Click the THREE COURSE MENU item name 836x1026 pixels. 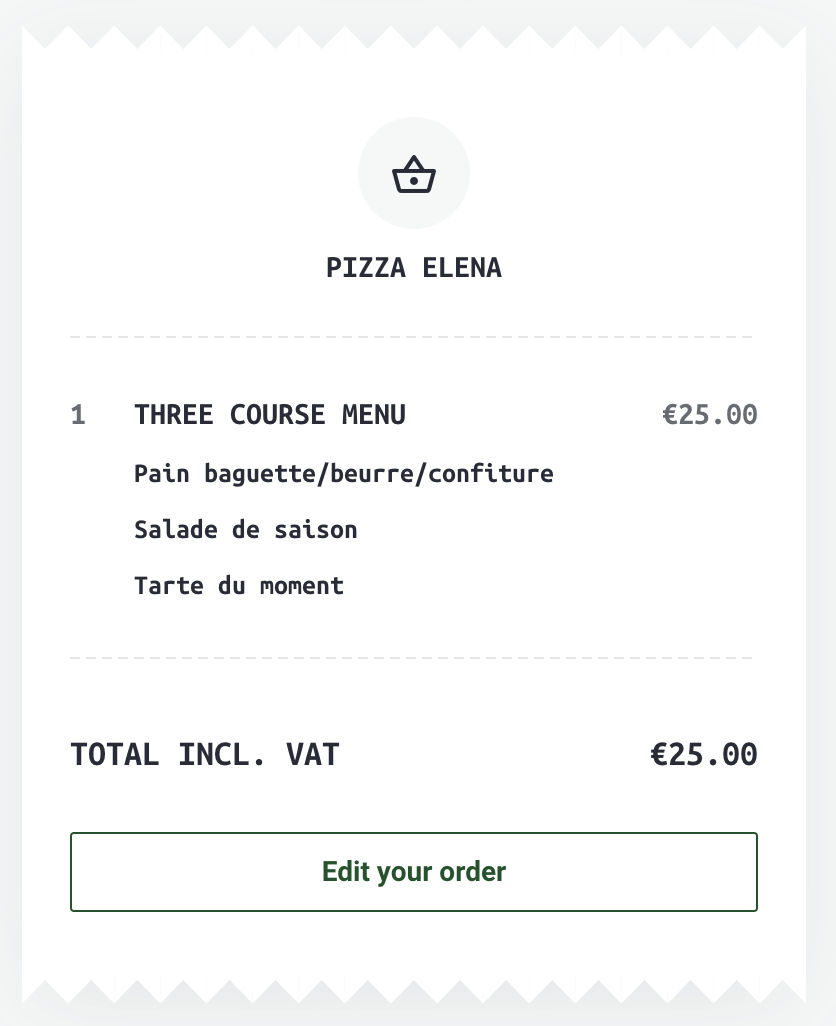coord(270,415)
